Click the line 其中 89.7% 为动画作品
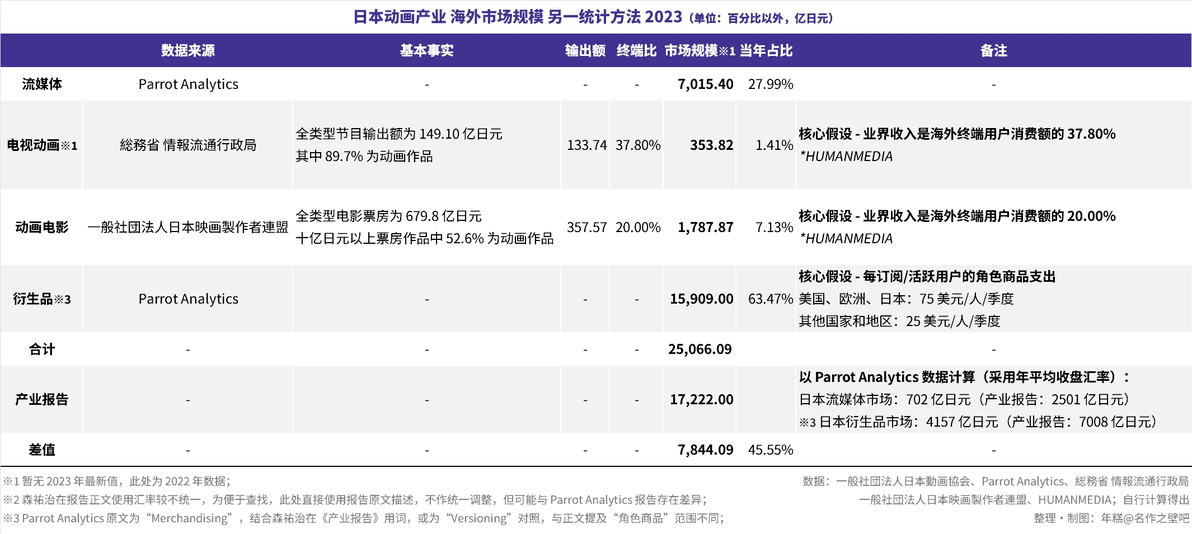 [x=366, y=155]
